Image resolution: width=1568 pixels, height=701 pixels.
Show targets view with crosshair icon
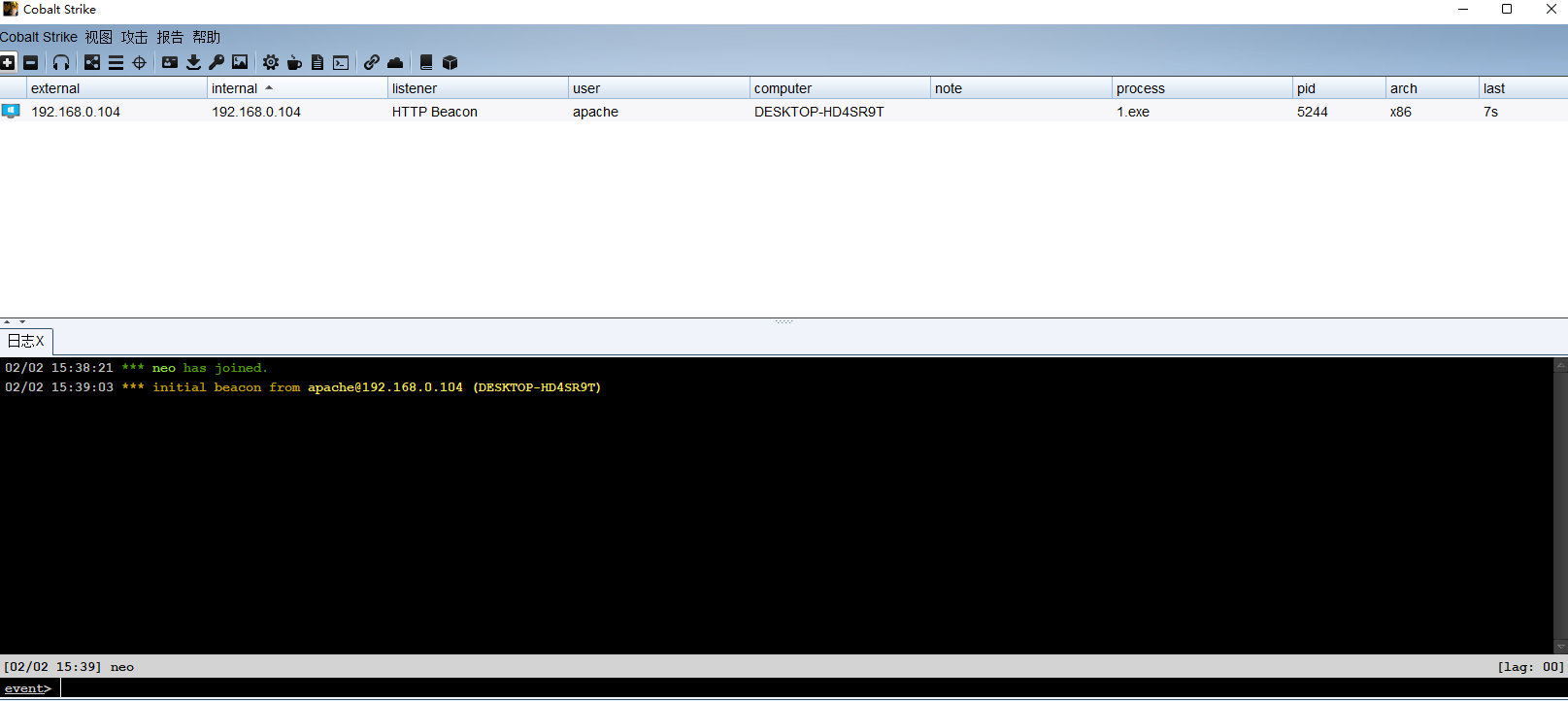(139, 62)
